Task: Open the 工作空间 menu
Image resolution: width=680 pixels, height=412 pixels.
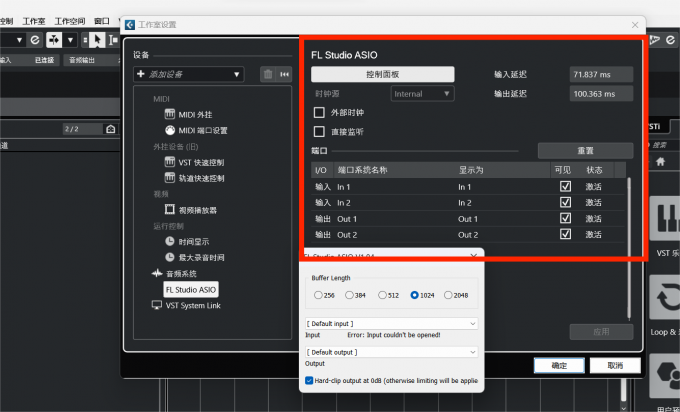Action: 70,21
